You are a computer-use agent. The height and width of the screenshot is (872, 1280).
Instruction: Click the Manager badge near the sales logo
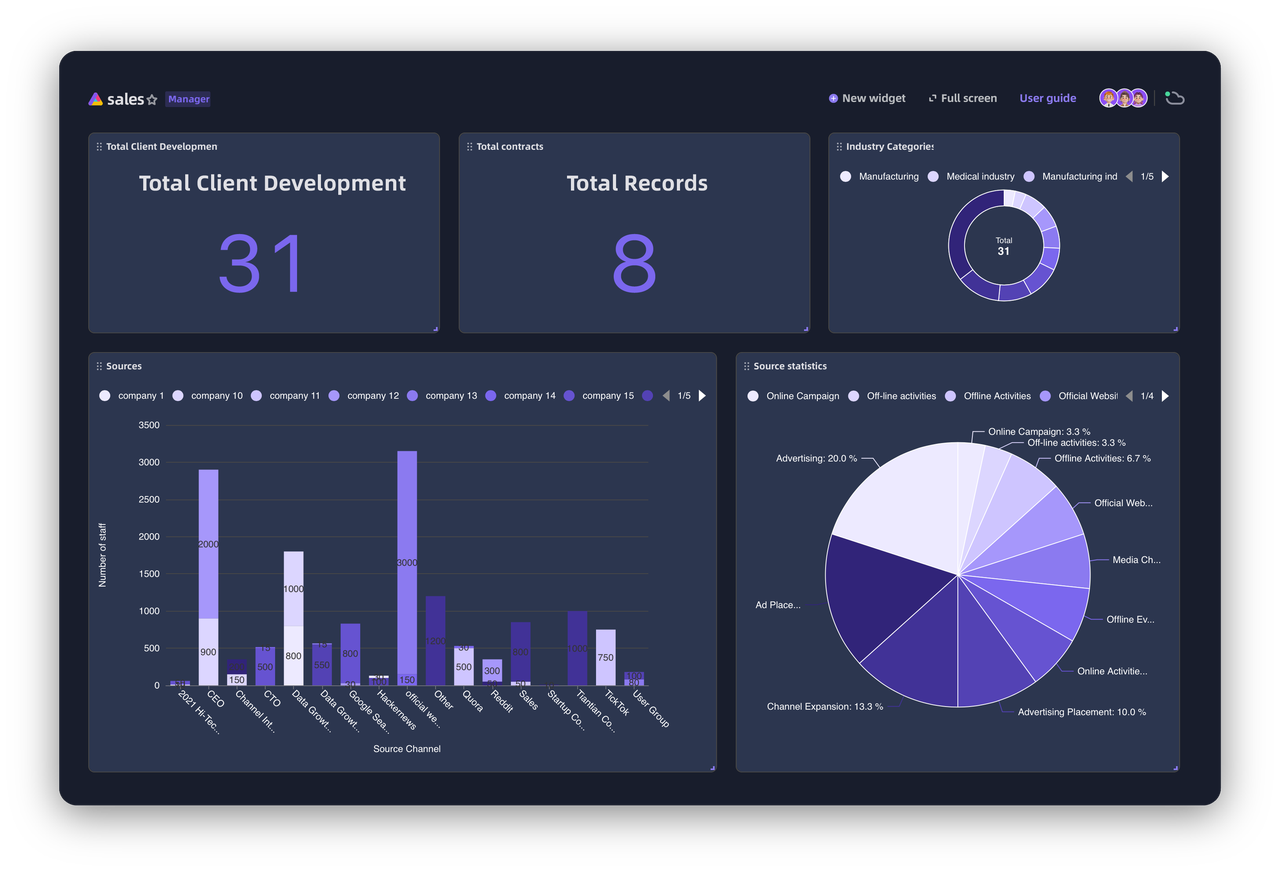coord(188,99)
